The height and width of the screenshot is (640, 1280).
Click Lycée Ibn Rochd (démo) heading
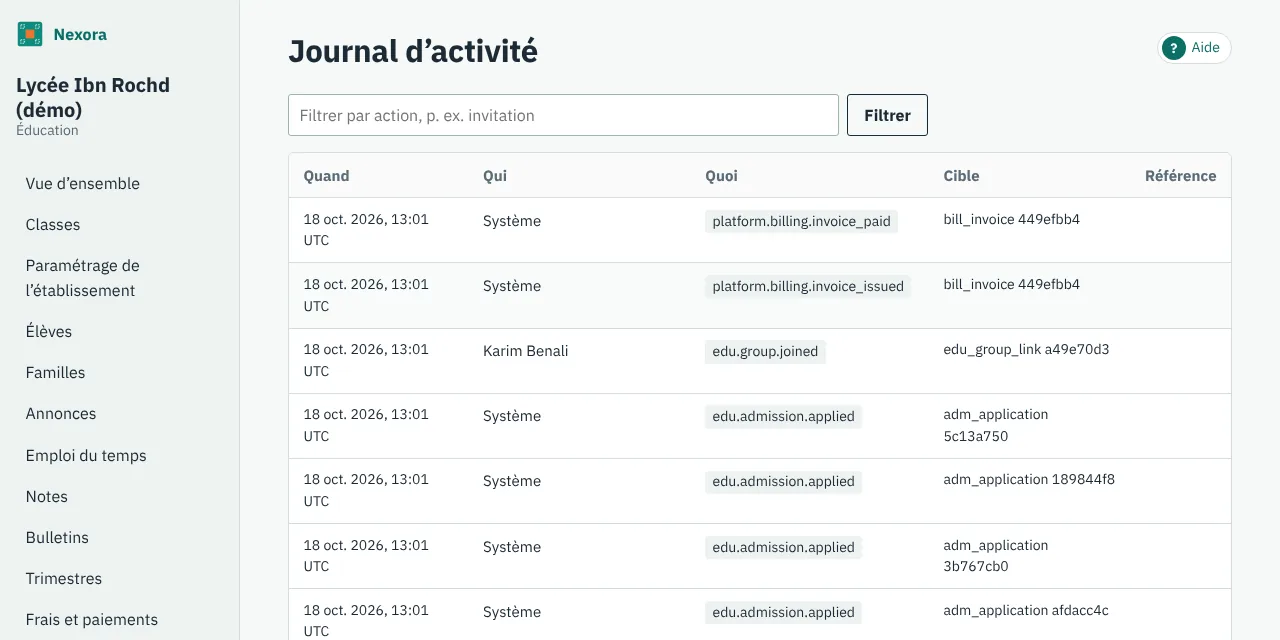tap(93, 97)
